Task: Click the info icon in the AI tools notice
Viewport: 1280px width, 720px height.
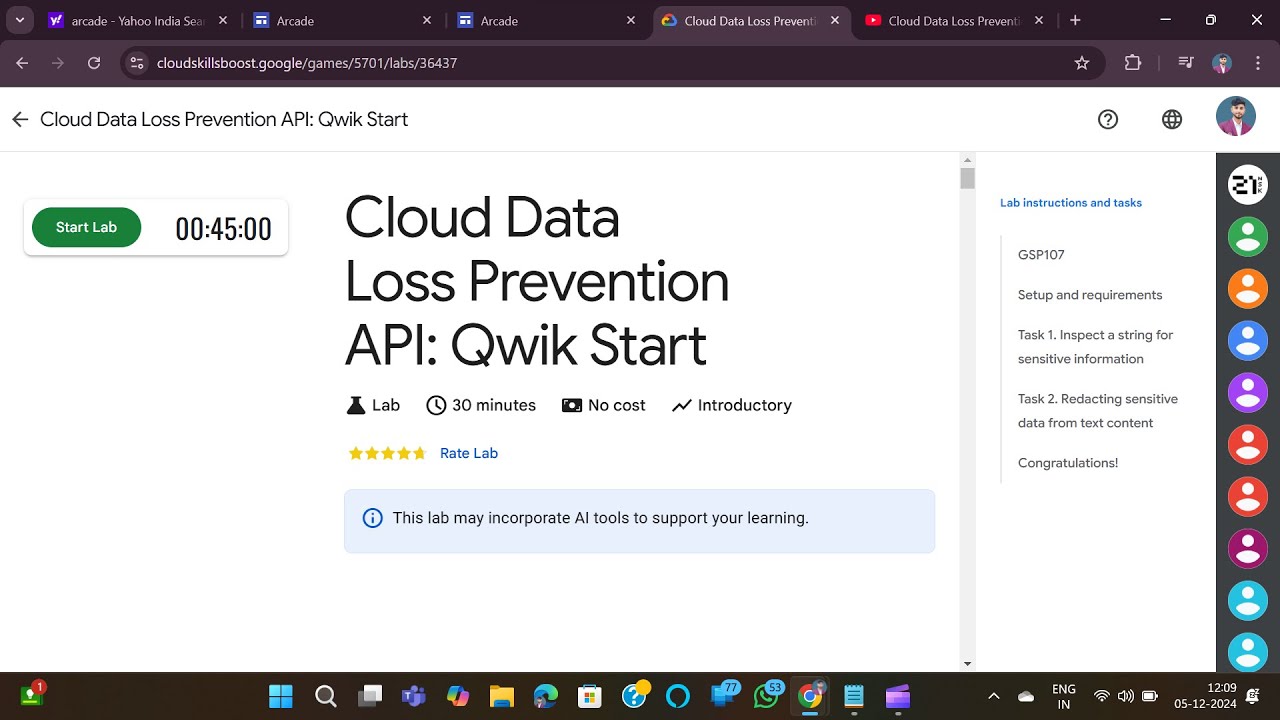Action: coord(373,518)
